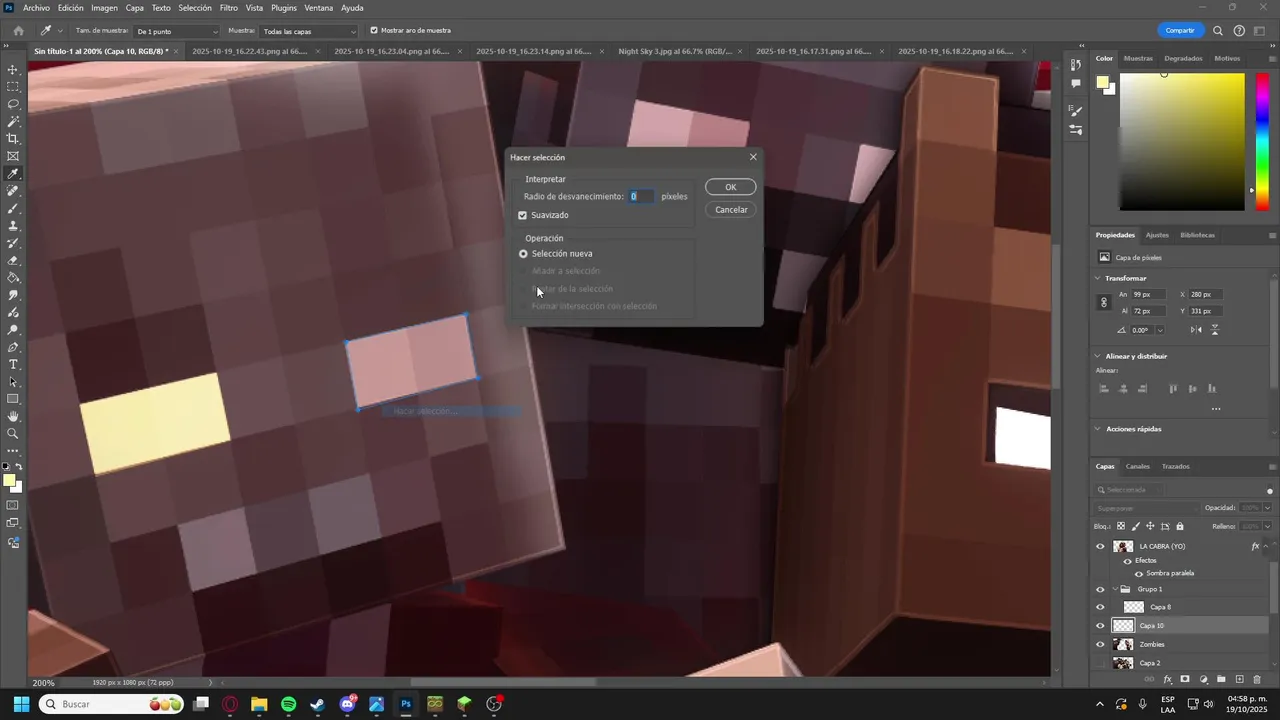Select the Brush tool
This screenshot has height=720, width=1280.
pyautogui.click(x=13, y=208)
